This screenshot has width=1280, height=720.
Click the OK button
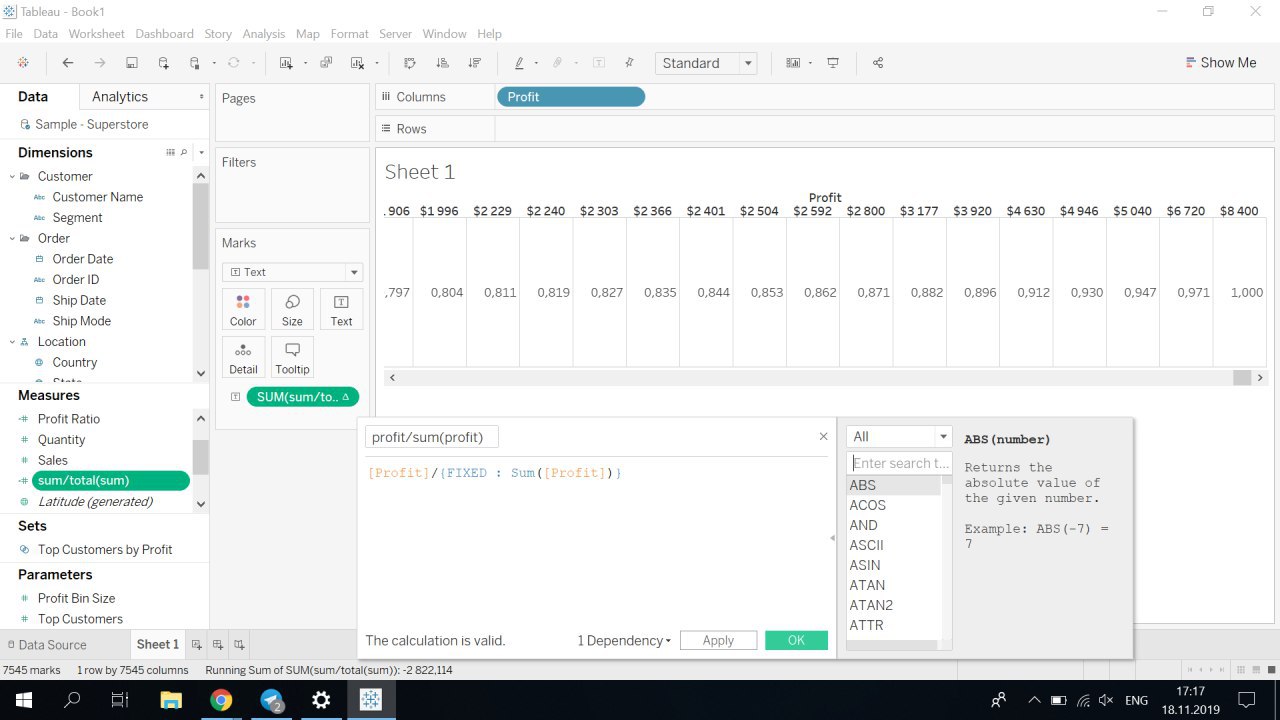796,640
